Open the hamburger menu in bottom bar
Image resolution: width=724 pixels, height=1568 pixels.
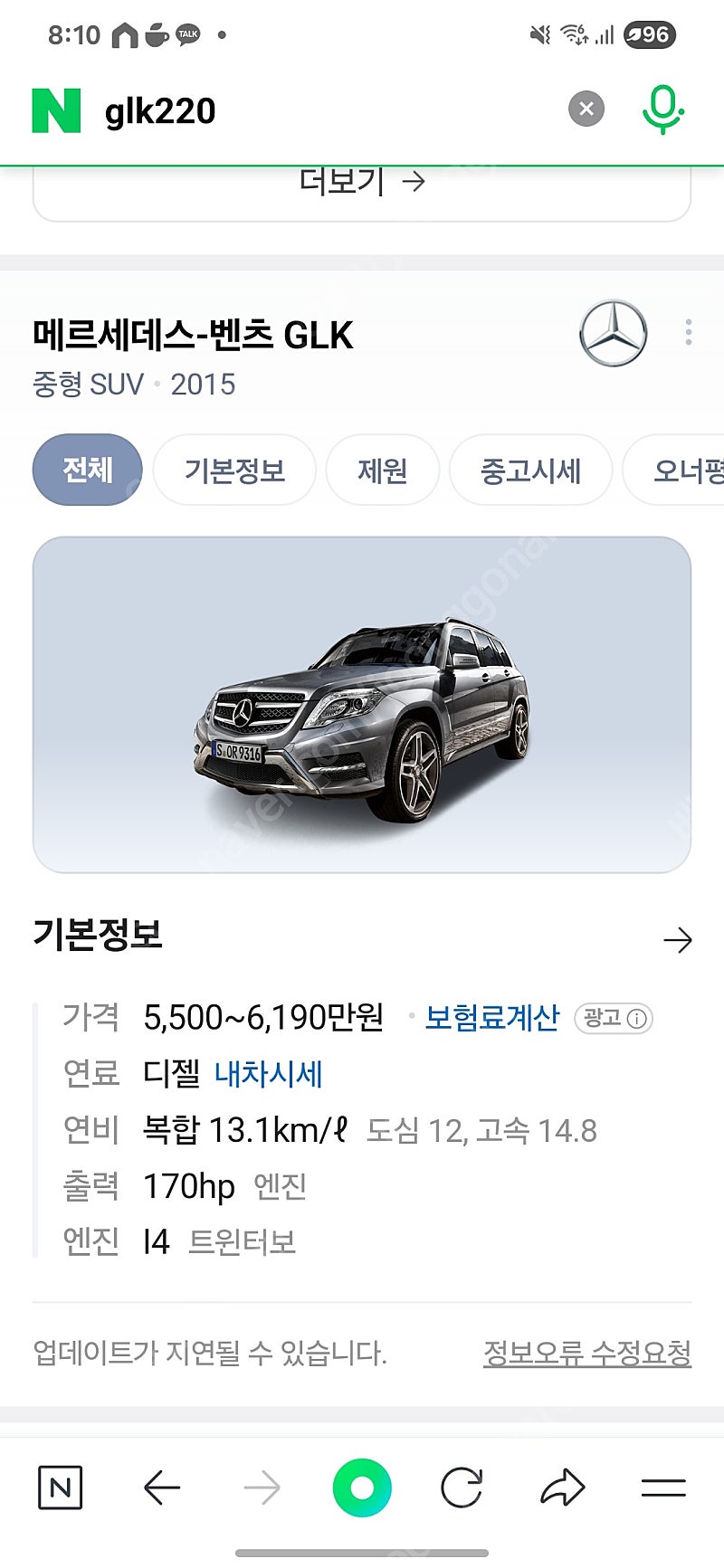click(x=663, y=1487)
